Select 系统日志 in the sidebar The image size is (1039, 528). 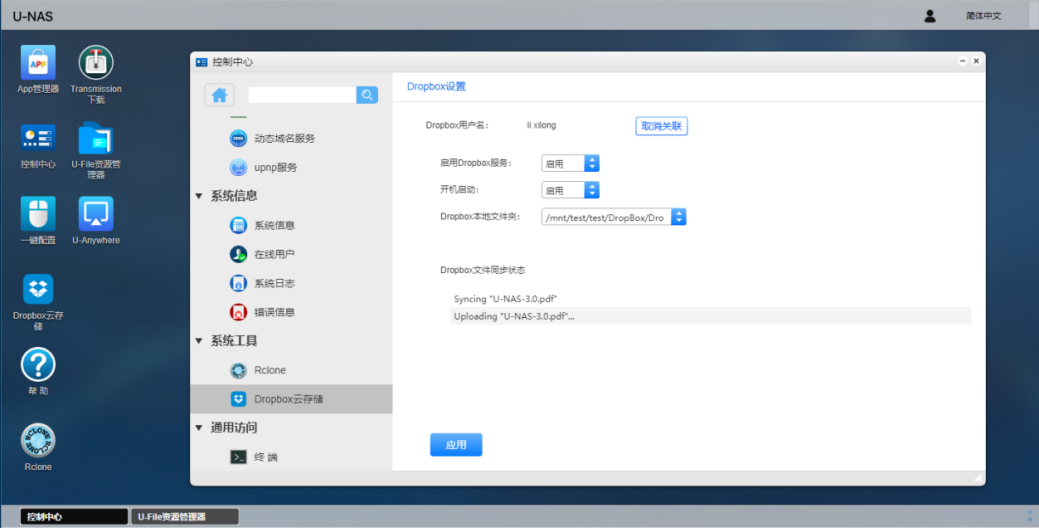[x=274, y=283]
